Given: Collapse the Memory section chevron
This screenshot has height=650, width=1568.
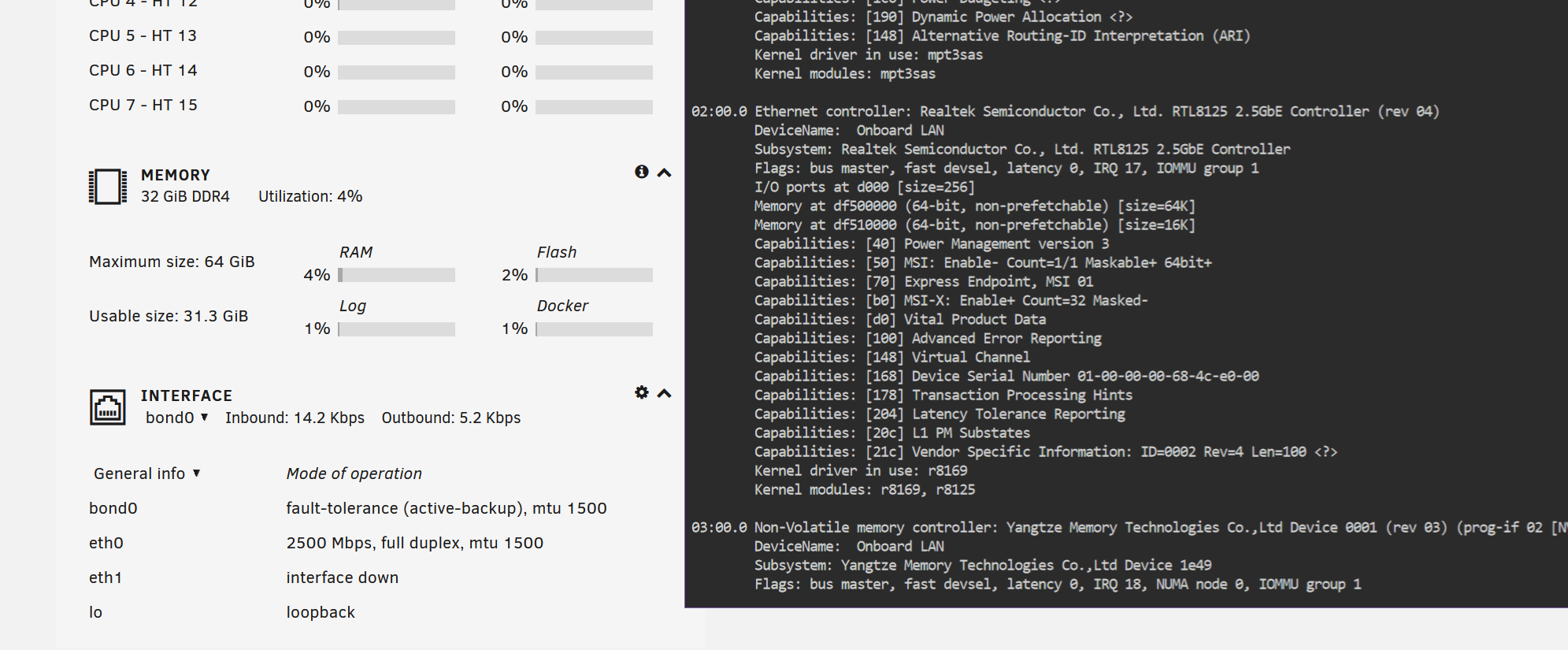Looking at the screenshot, I should [665, 173].
